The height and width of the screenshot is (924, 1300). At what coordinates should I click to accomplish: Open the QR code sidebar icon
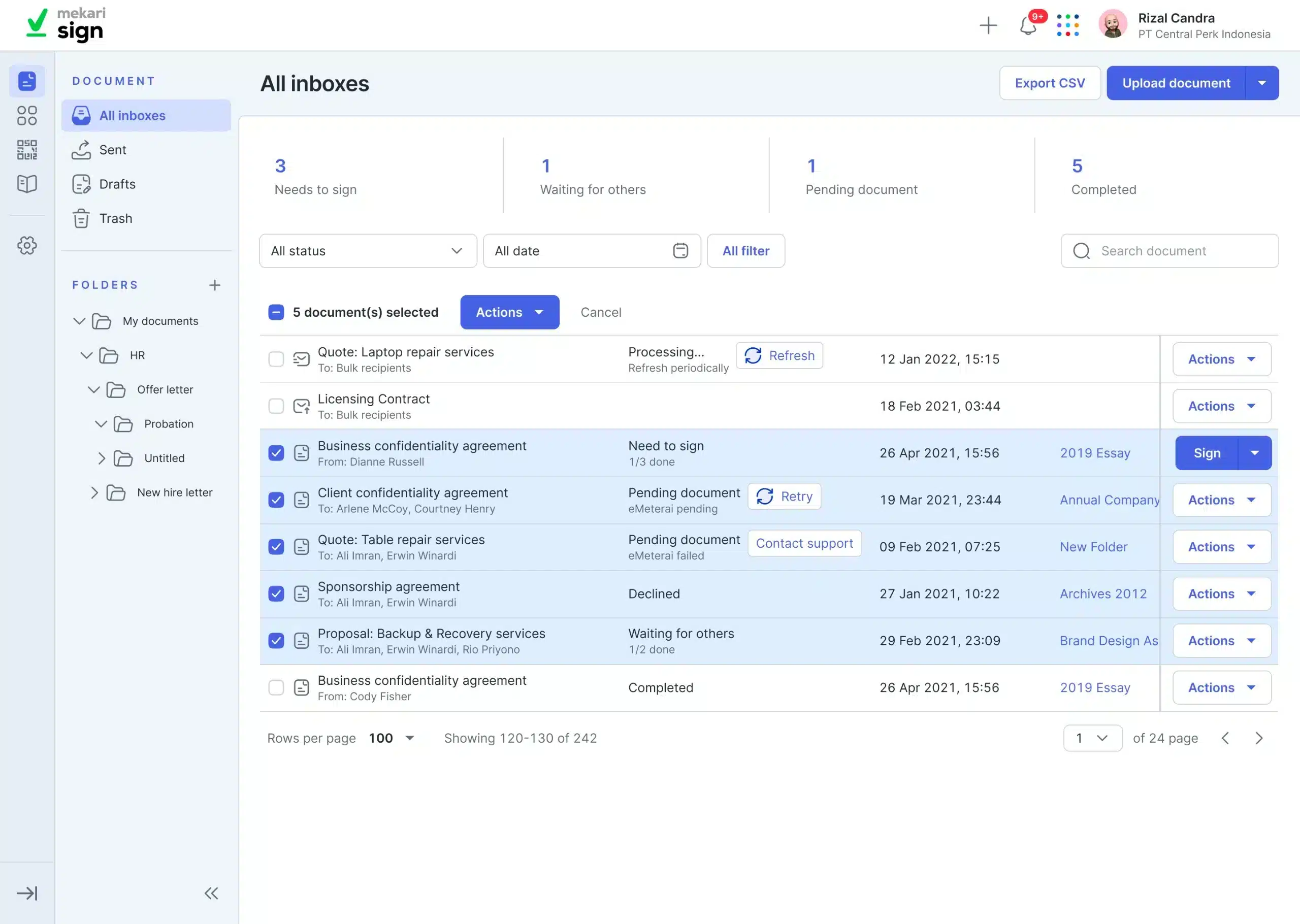pos(27,150)
